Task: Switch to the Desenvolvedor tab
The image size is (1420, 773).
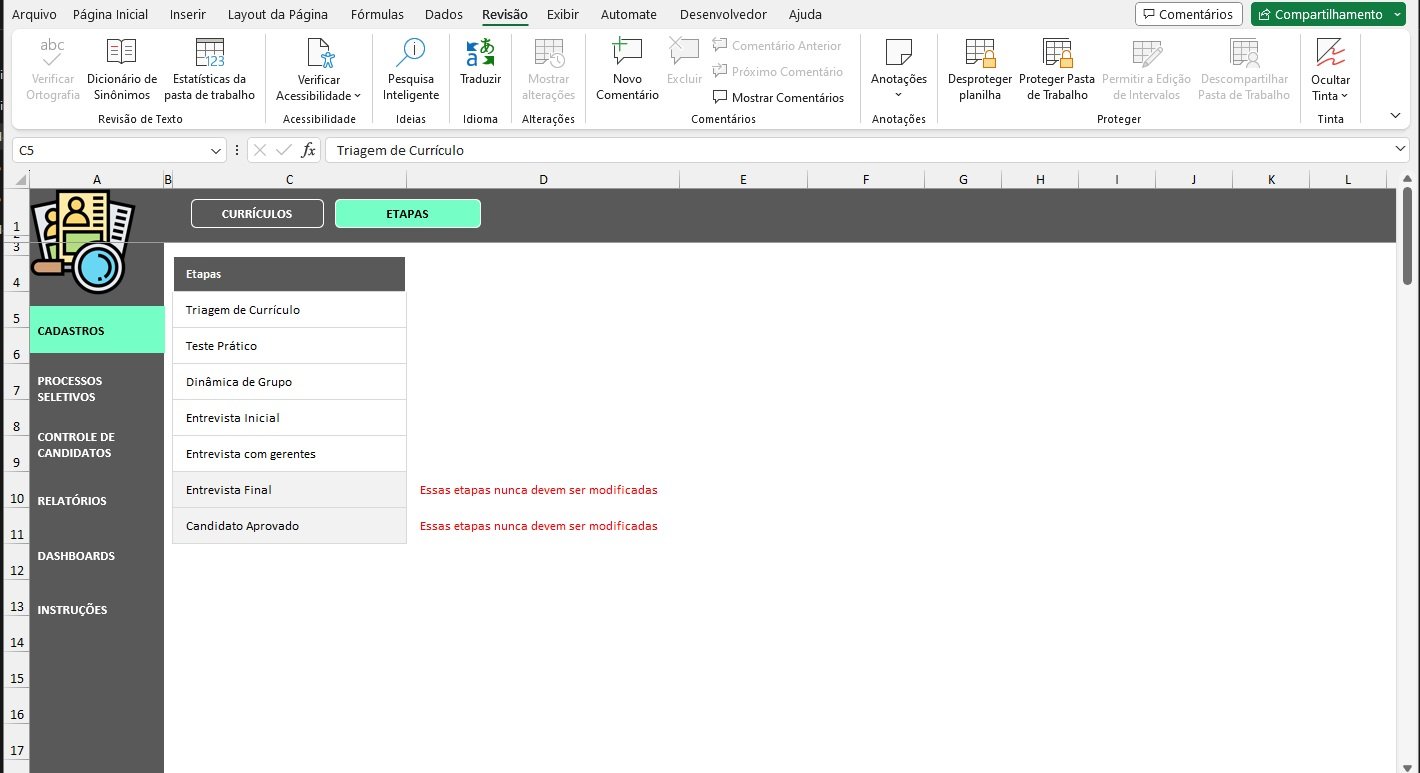Action: click(723, 14)
